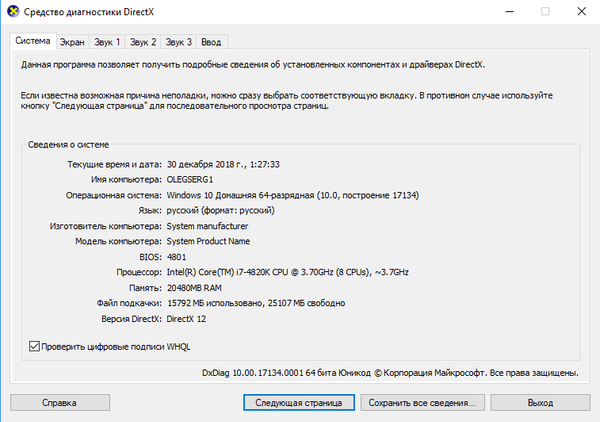
Task: Select the Система tab
Action: tap(33, 41)
